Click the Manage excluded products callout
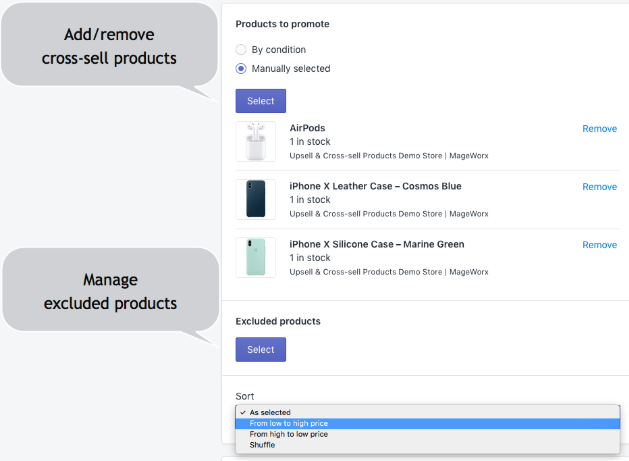Image resolution: width=629 pixels, height=461 pixels. (110, 291)
